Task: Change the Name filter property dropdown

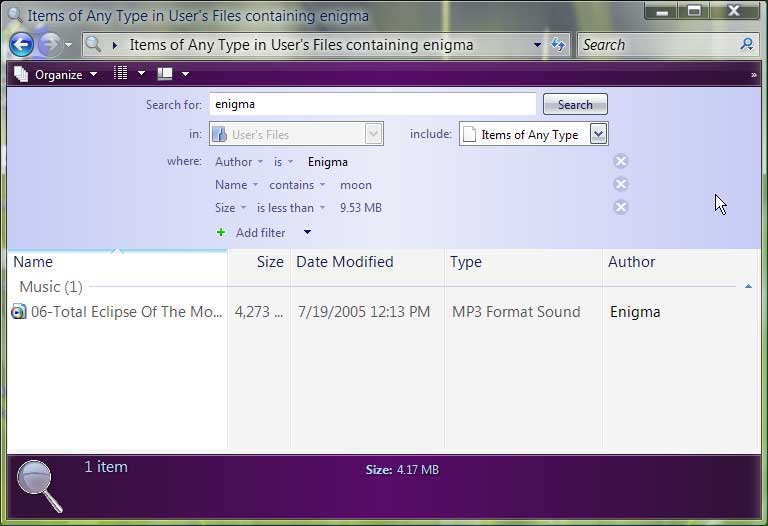Action: pos(236,185)
